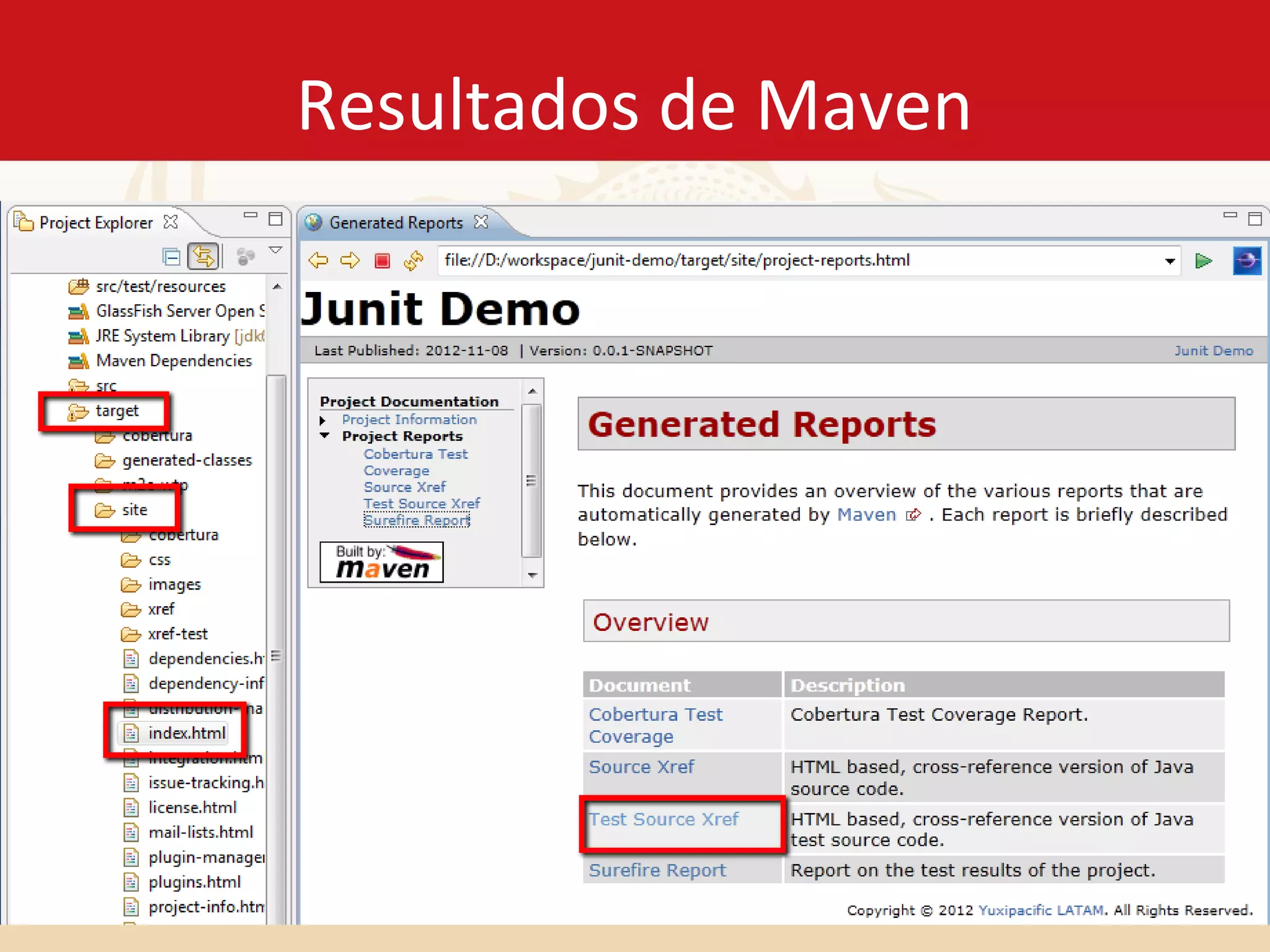1270x952 pixels.
Task: Click the green Go play icon
Action: [1204, 261]
